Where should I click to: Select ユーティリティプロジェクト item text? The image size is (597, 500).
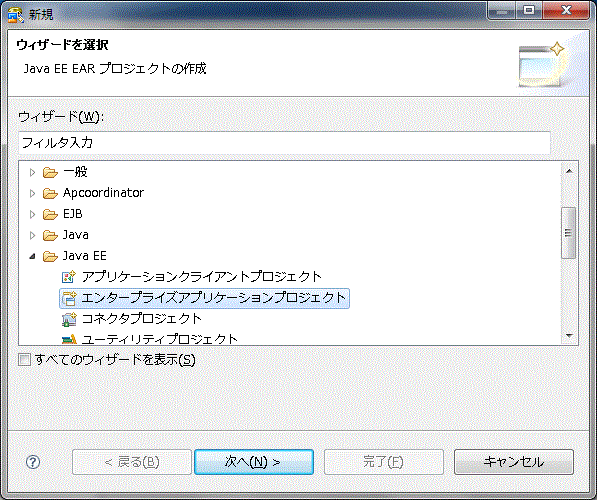click(160, 339)
